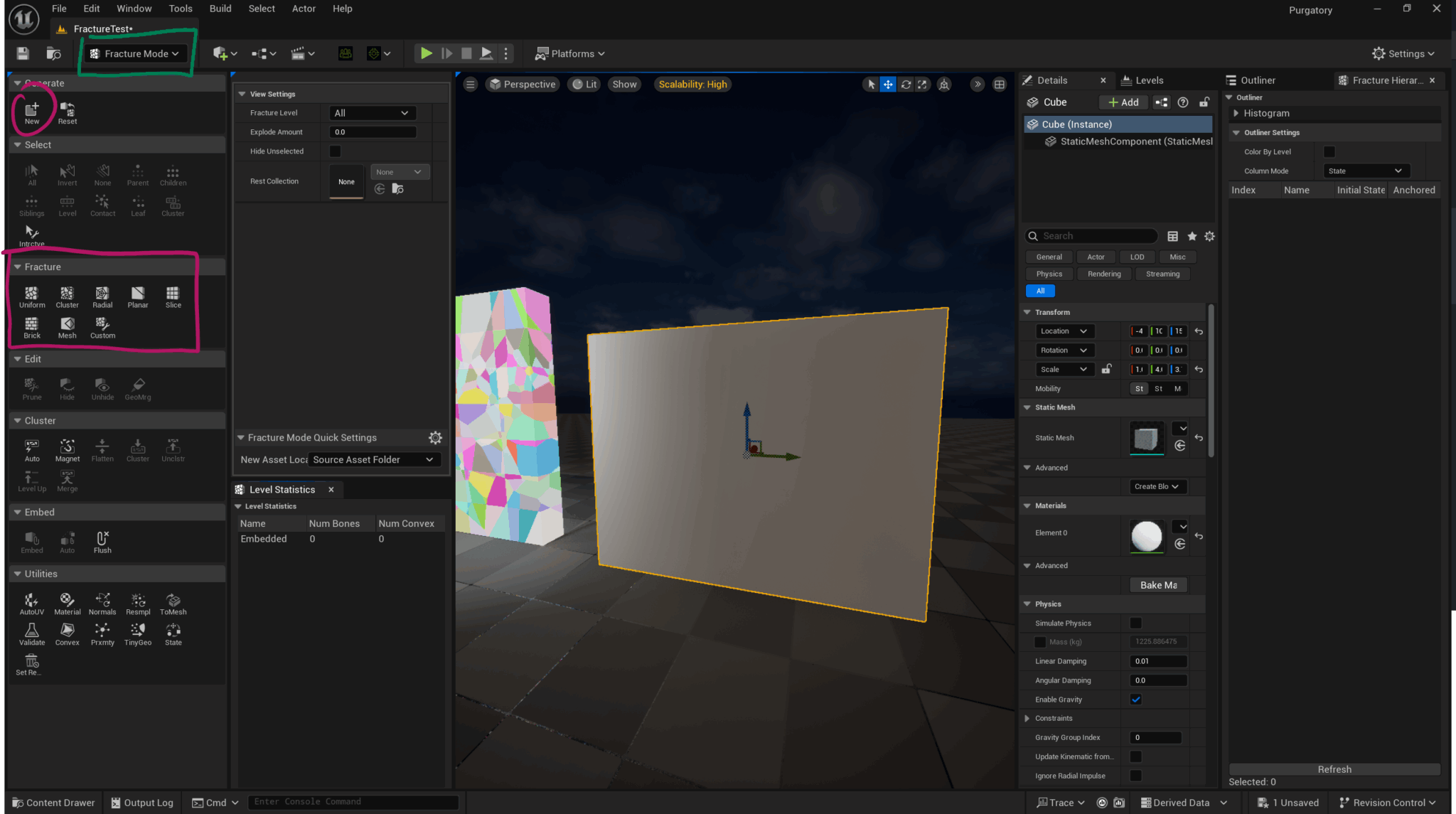Select the Invert selection tool
The image size is (1456, 814).
[x=68, y=174]
